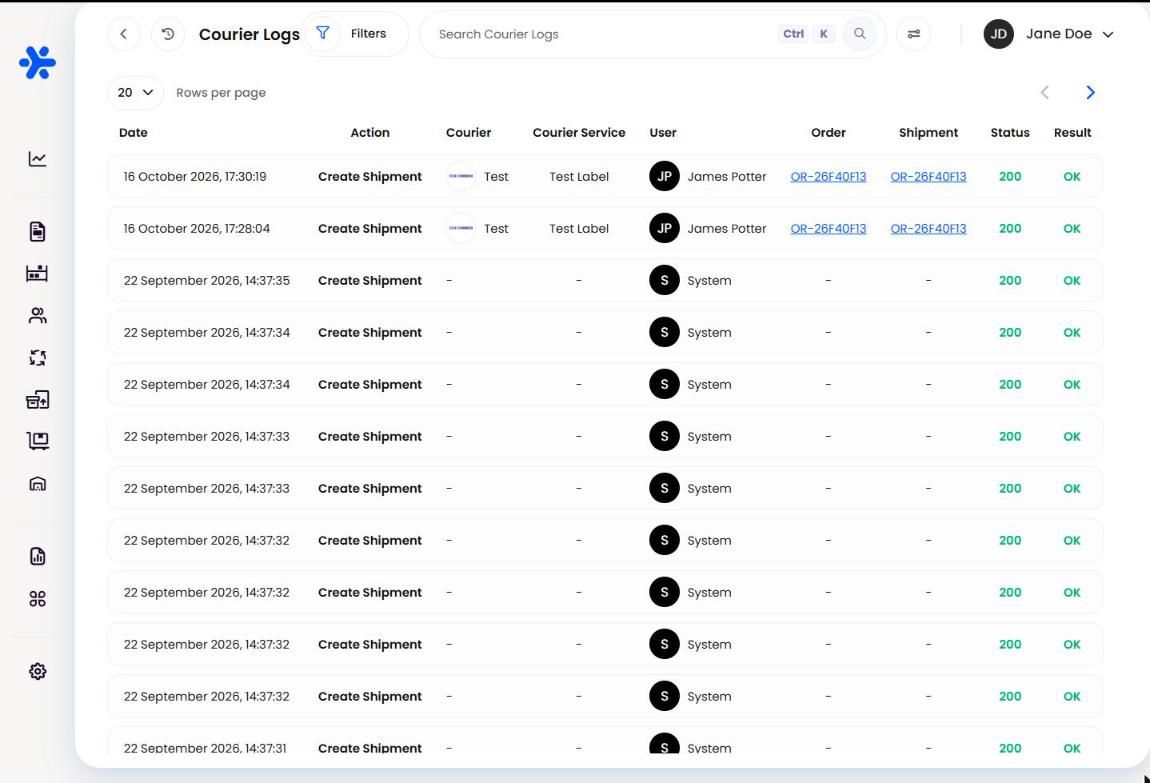The image size is (1150, 783).
Task: Go to the next page arrow
Action: point(1090,92)
